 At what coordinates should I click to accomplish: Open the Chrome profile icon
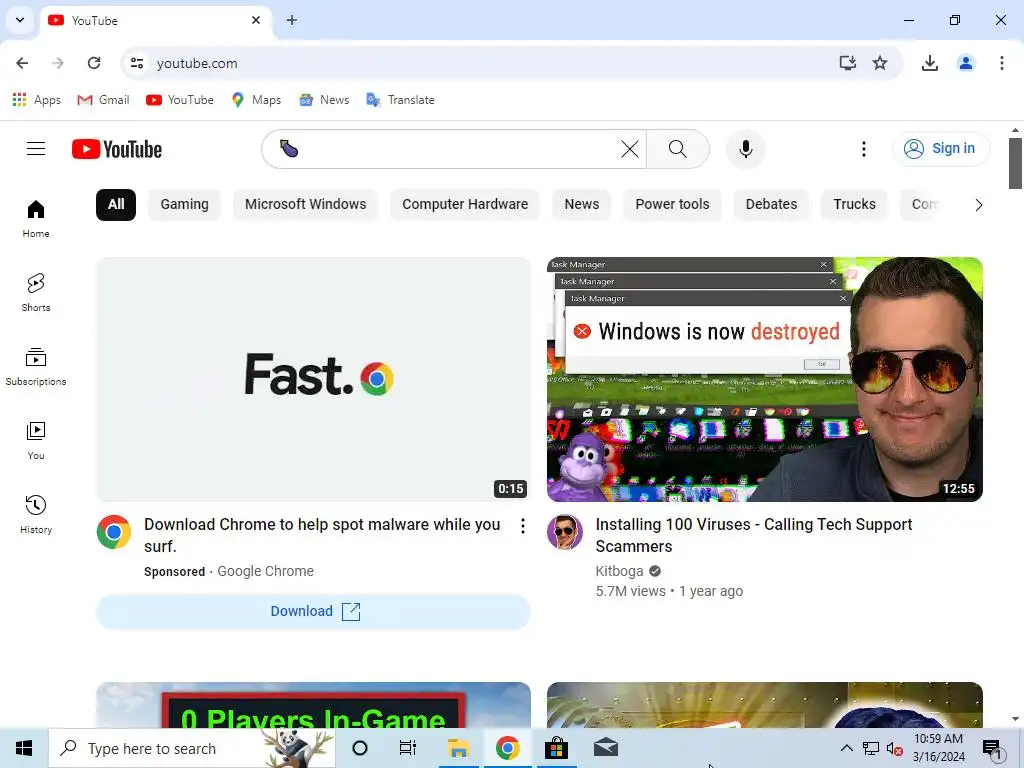click(966, 63)
